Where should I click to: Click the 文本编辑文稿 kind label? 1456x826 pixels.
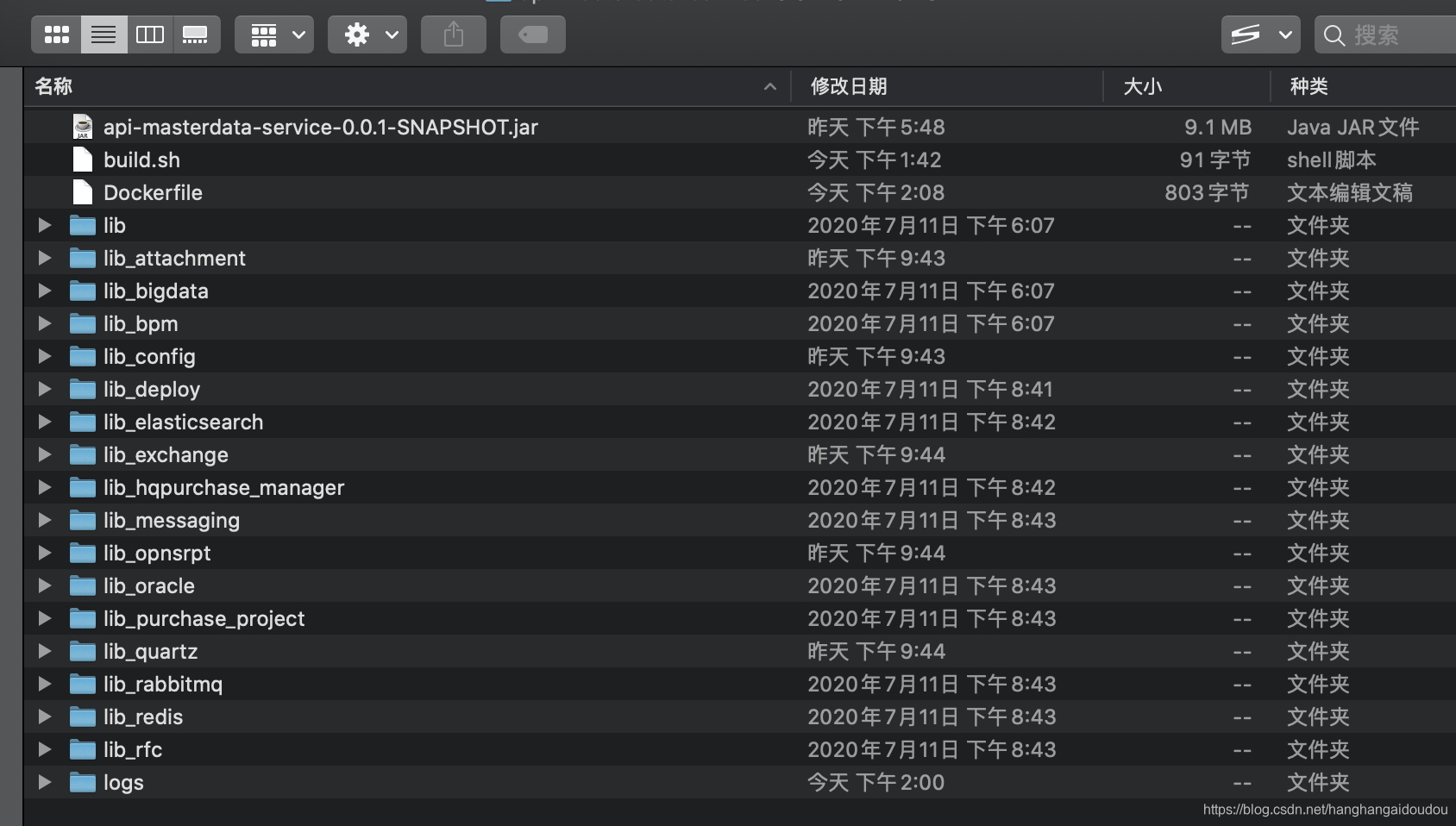[1350, 192]
